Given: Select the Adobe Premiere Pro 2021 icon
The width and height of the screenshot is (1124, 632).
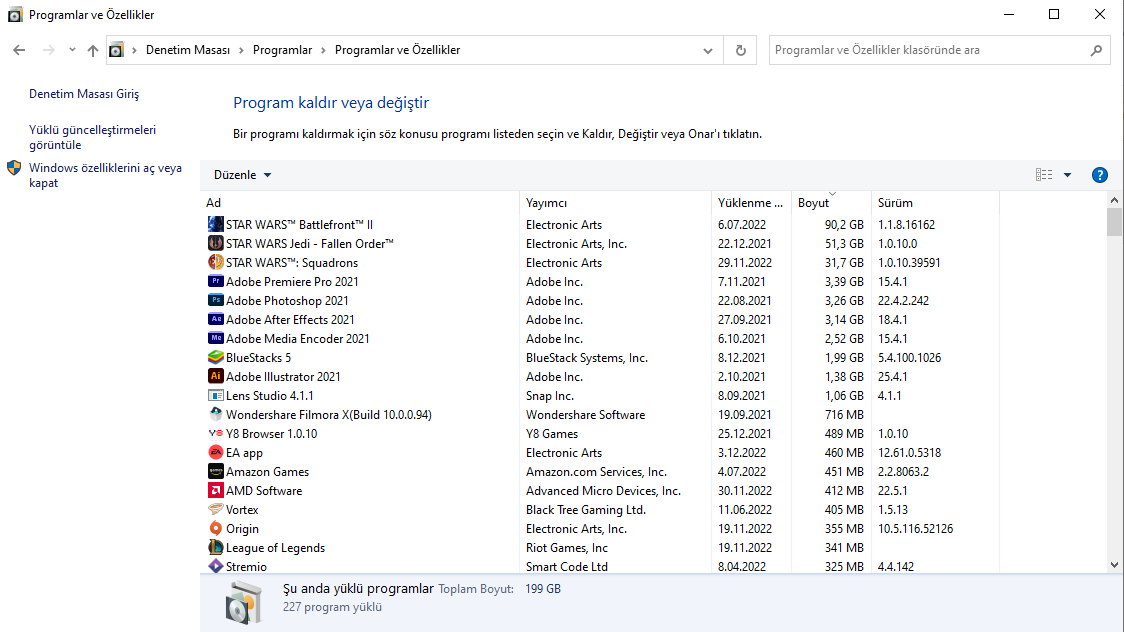Looking at the screenshot, I should (215, 281).
